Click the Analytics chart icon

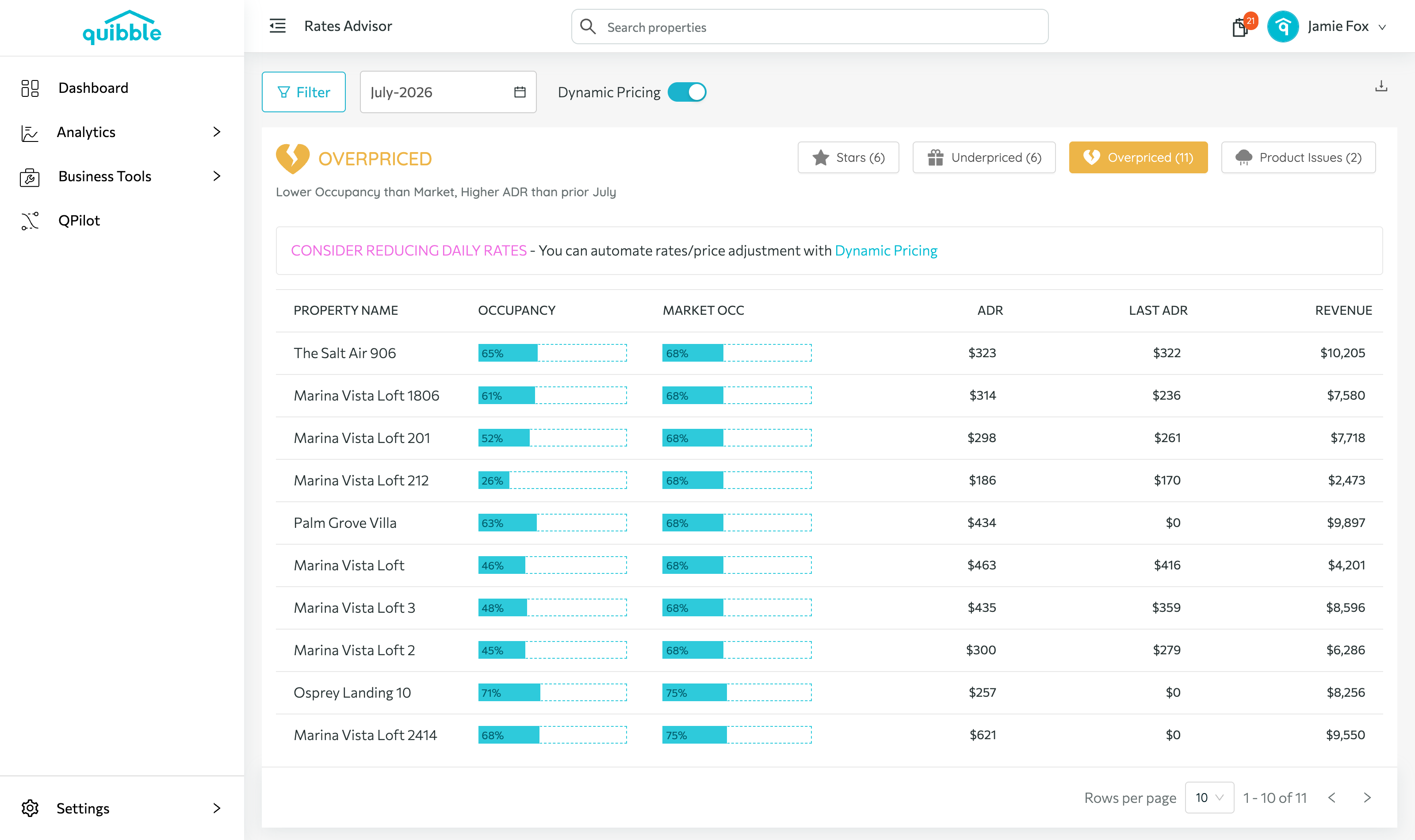(30, 133)
